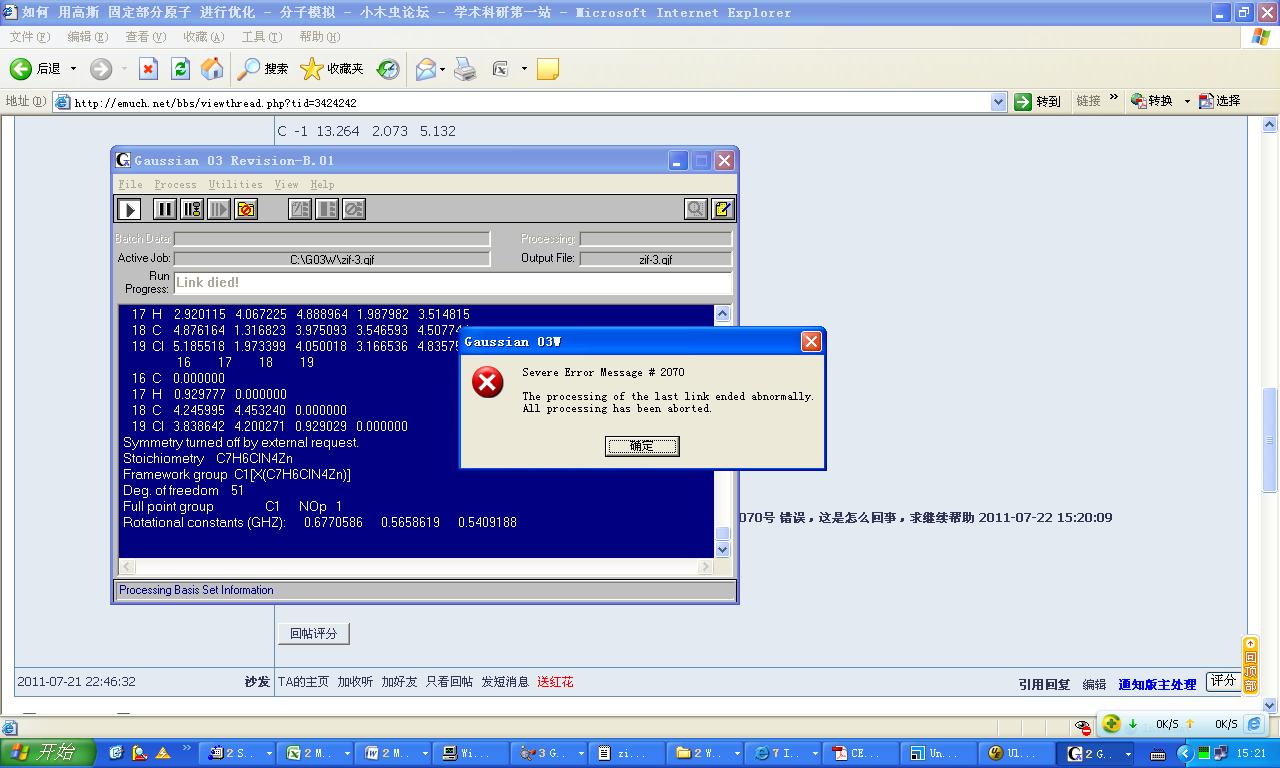Open Gaussian File menu
Viewport: 1280px width, 768px height.
point(130,184)
